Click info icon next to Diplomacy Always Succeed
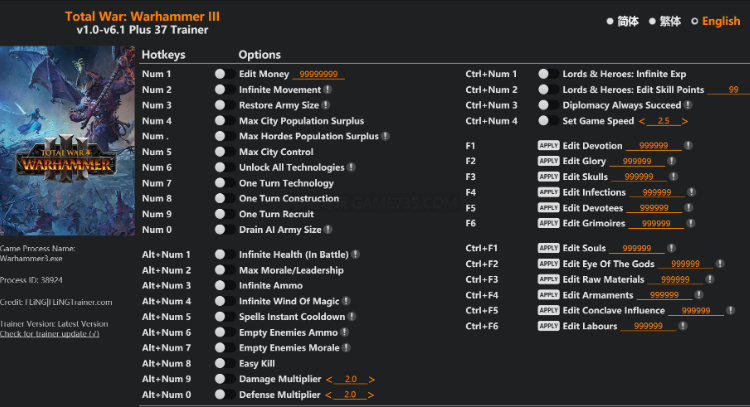 [x=689, y=105]
